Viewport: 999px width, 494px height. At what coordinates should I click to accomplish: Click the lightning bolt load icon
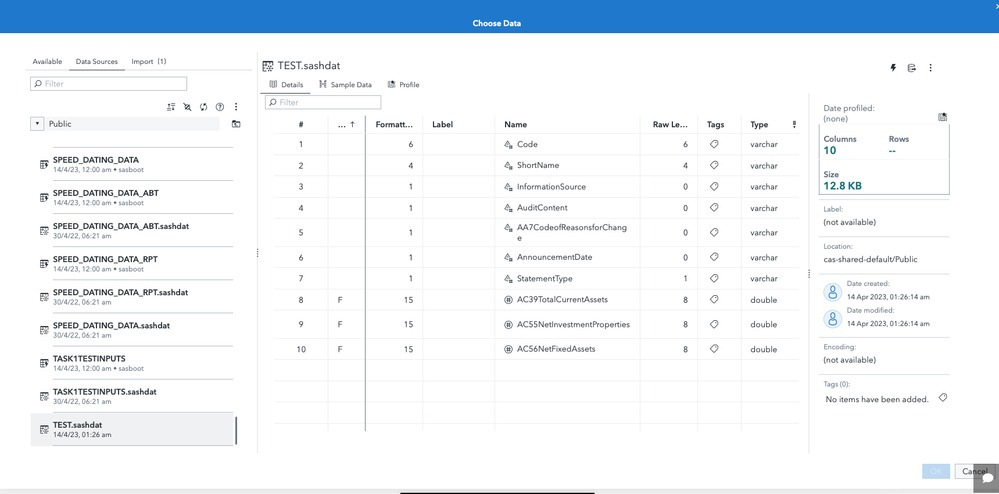(893, 68)
